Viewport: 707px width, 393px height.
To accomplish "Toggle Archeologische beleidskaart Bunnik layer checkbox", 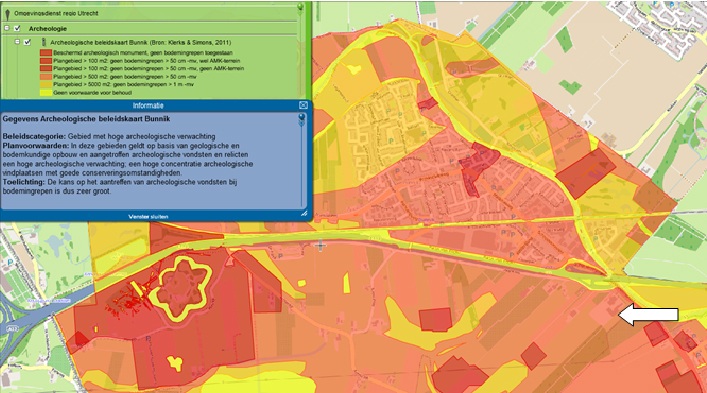I will pos(28,42).
